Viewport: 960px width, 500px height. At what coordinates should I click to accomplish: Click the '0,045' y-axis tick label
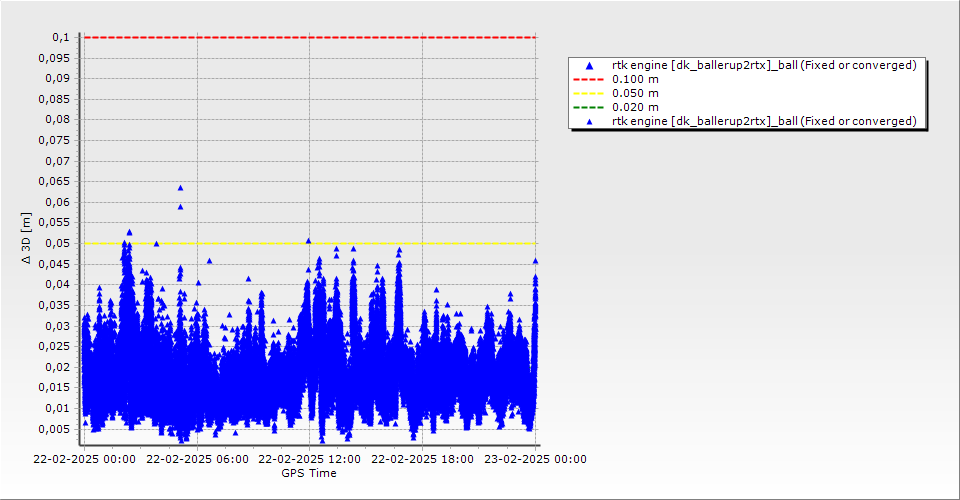pos(54,264)
